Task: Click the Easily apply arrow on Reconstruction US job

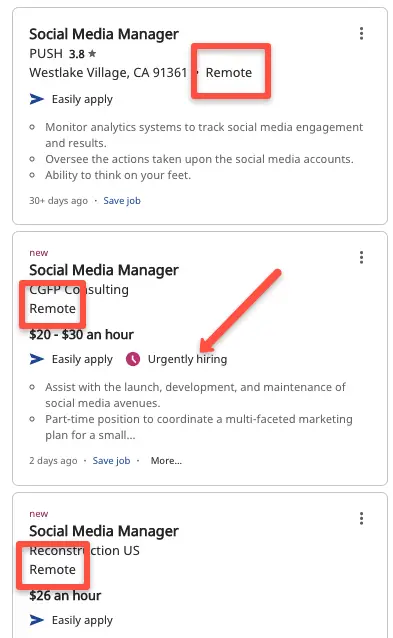Action: click(37, 620)
